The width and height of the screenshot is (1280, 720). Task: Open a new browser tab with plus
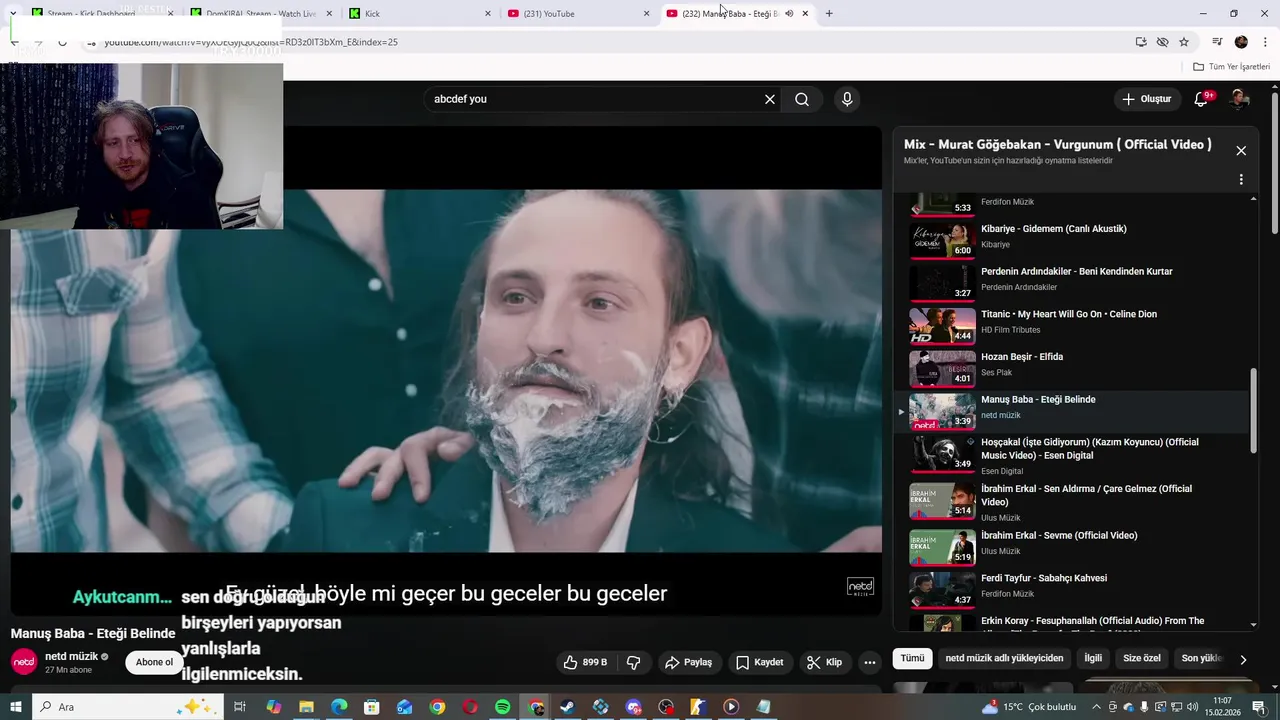click(x=829, y=14)
